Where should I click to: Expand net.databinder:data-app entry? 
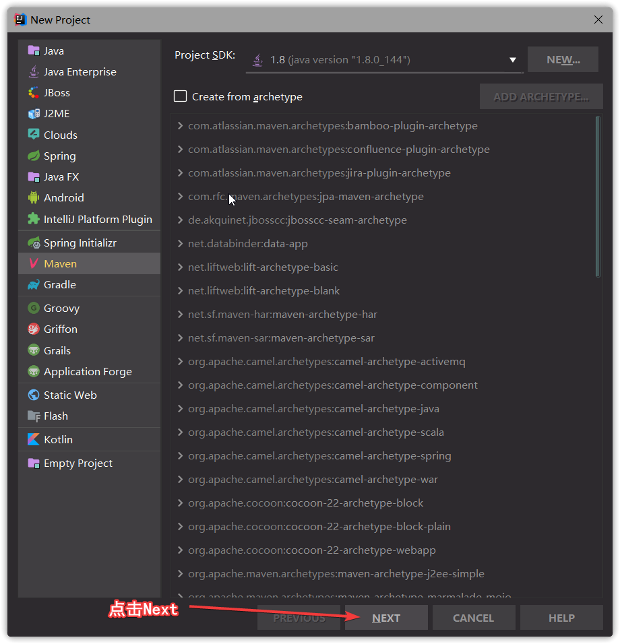click(180, 243)
